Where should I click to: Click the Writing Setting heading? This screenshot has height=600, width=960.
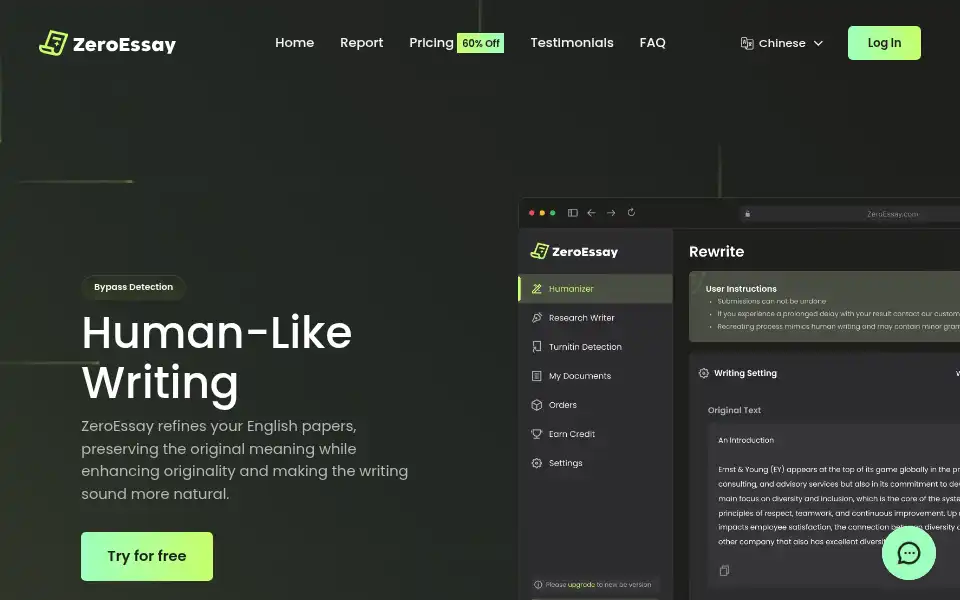tap(745, 373)
